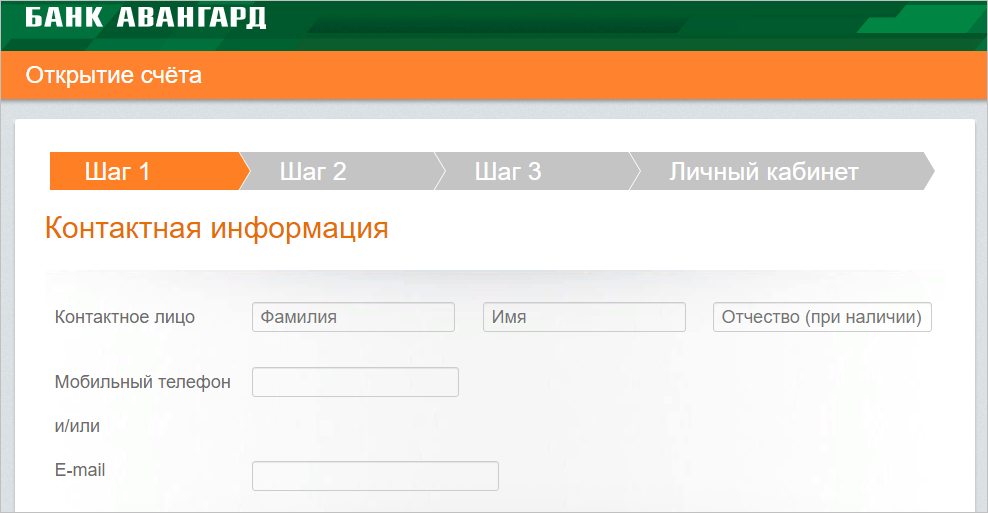Viewport: 988px width, 513px height.
Task: Open the Личный кабинет step tab
Action: coord(781,171)
